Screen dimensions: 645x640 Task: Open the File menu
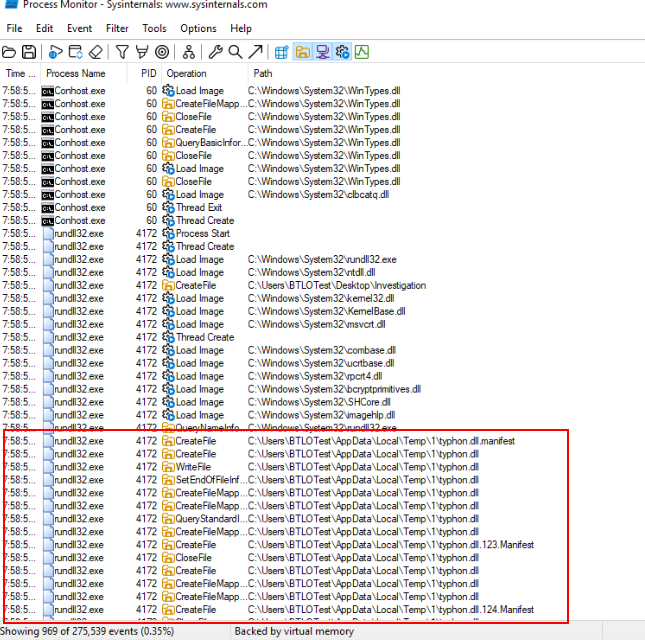pos(14,28)
